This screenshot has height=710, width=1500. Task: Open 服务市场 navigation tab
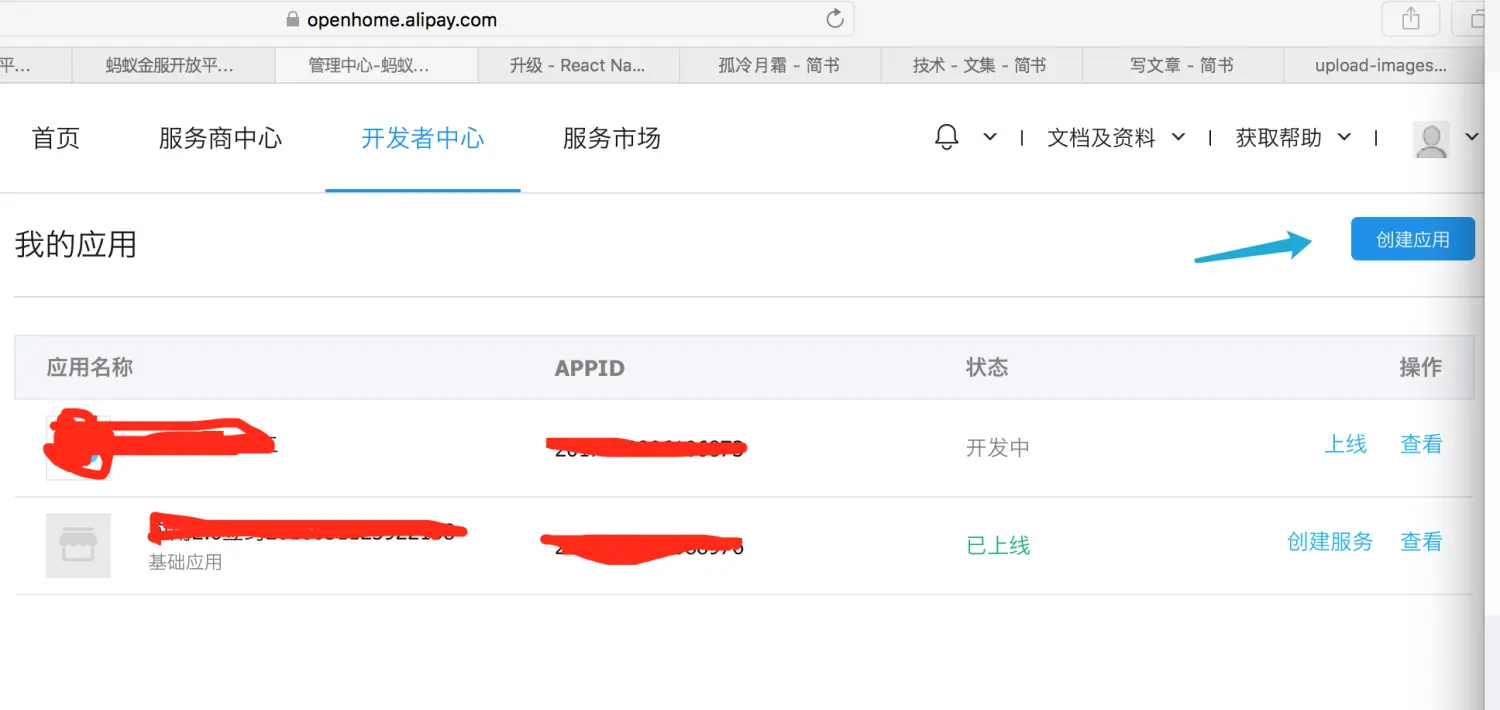[x=612, y=139]
